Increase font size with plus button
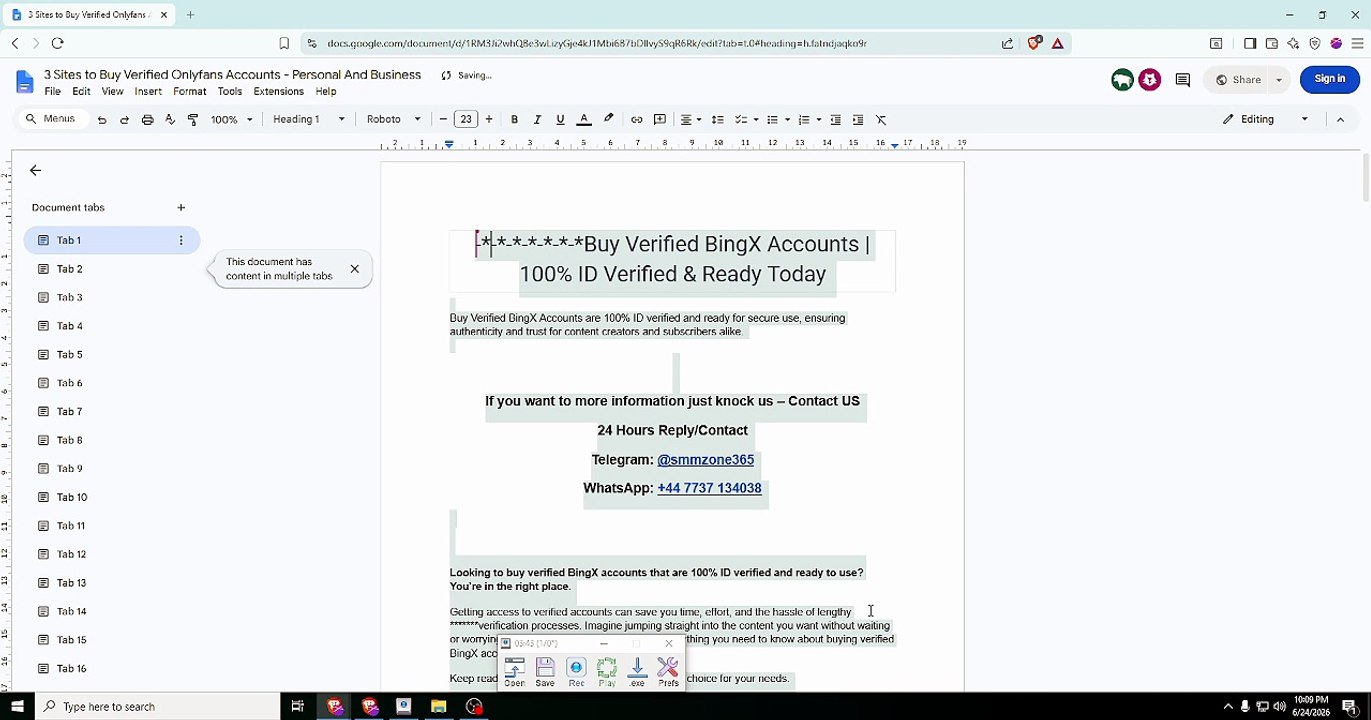1371x720 pixels. pyautogui.click(x=489, y=120)
